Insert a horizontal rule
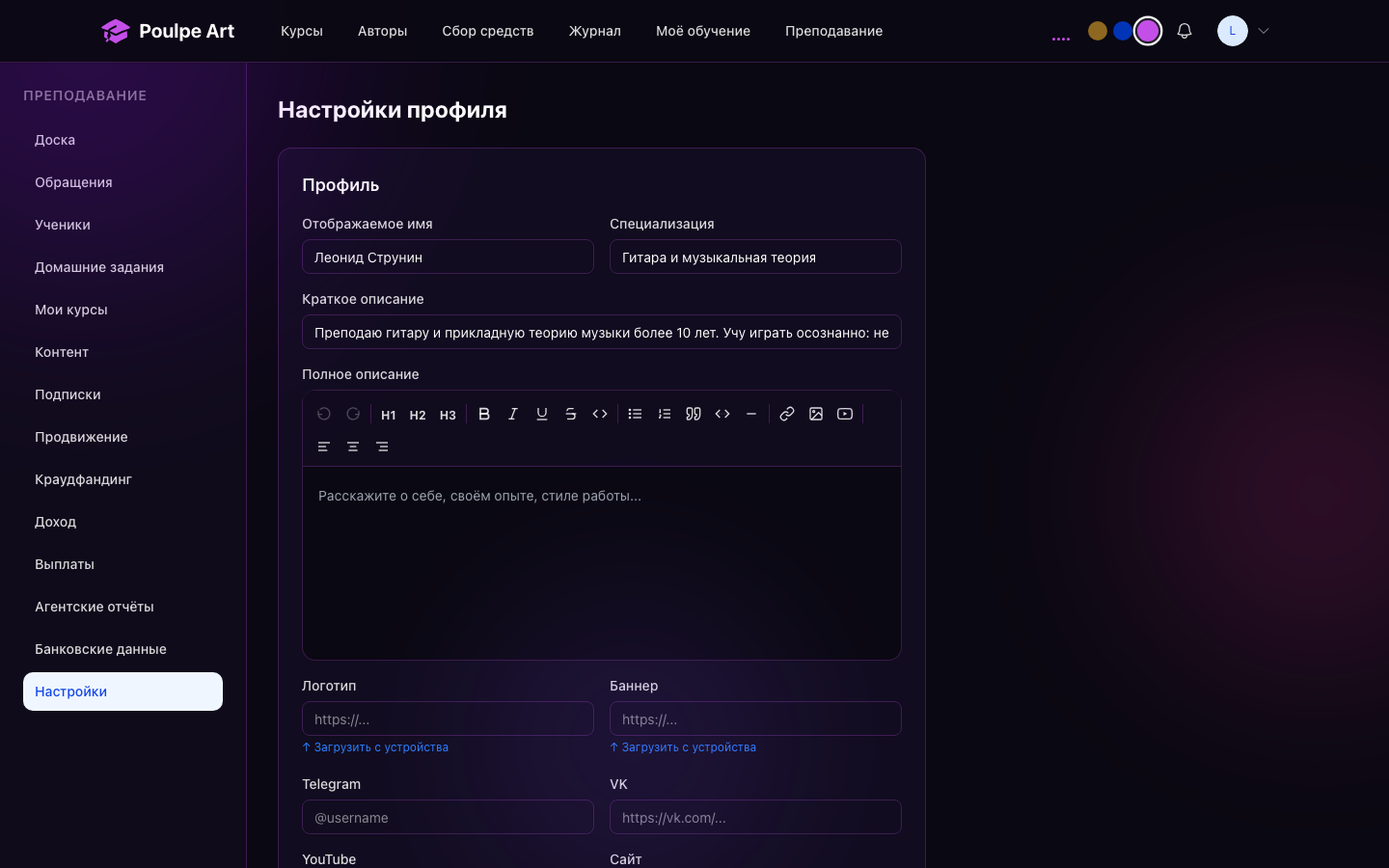Image resolution: width=1389 pixels, height=868 pixels. click(751, 414)
